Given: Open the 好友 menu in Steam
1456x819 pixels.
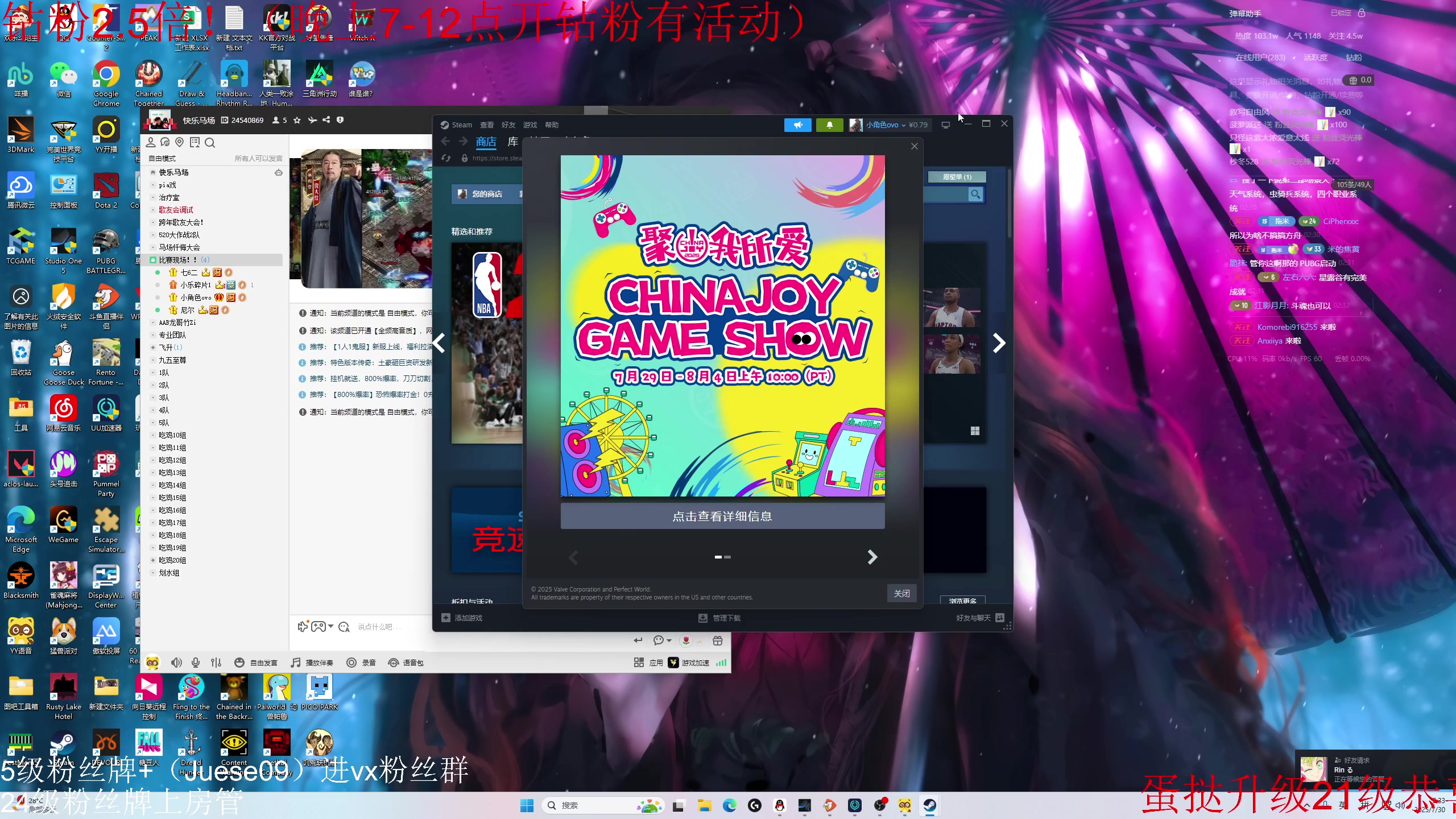Looking at the screenshot, I should point(508,125).
